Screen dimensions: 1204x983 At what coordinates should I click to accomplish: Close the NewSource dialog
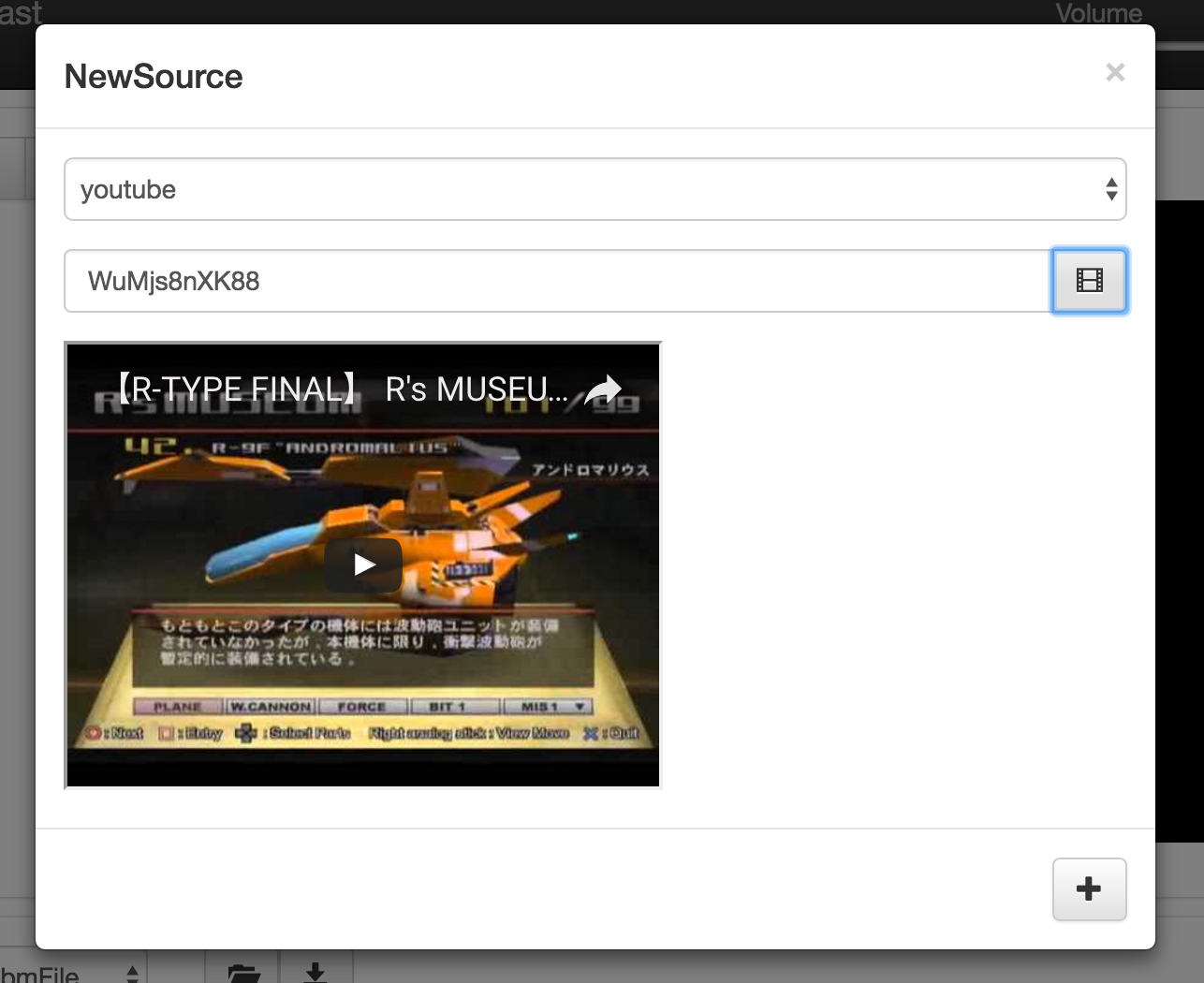(1114, 73)
